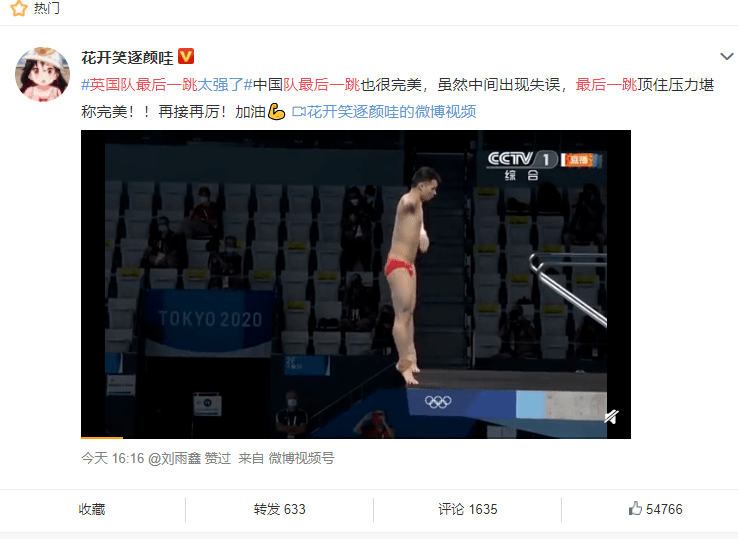
Task: Expand the post options chevron
Action: (x=727, y=56)
